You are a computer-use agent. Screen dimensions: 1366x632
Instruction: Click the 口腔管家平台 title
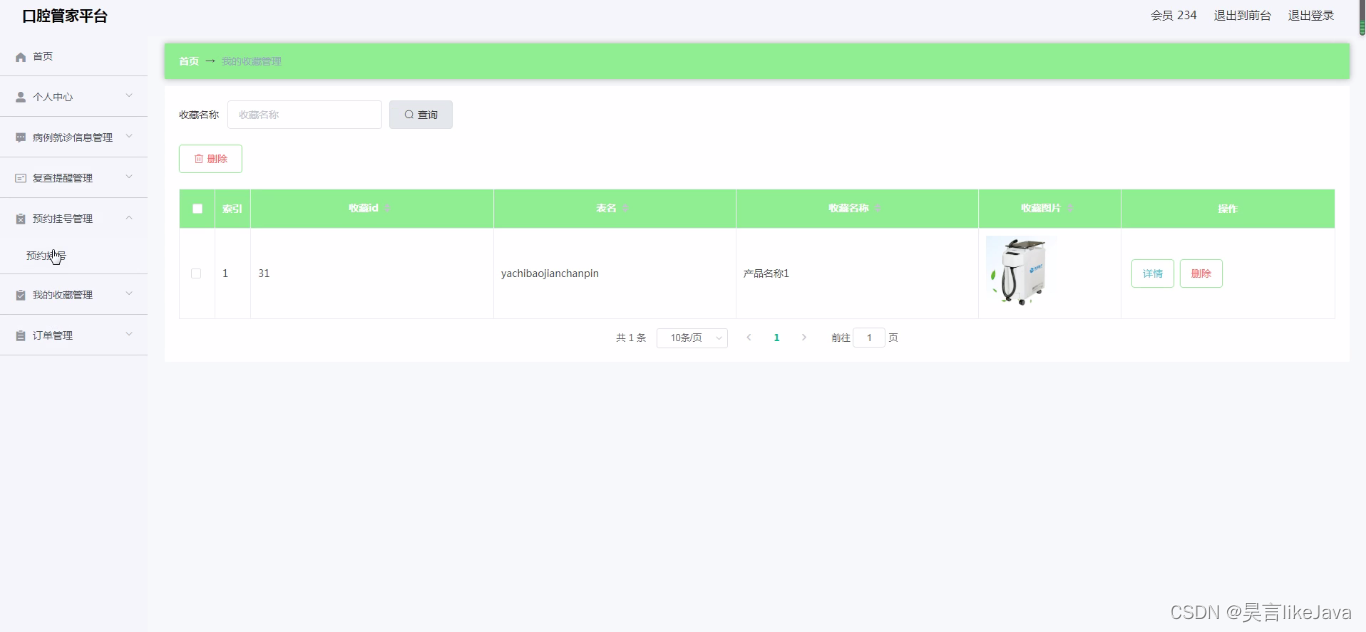tap(65, 16)
